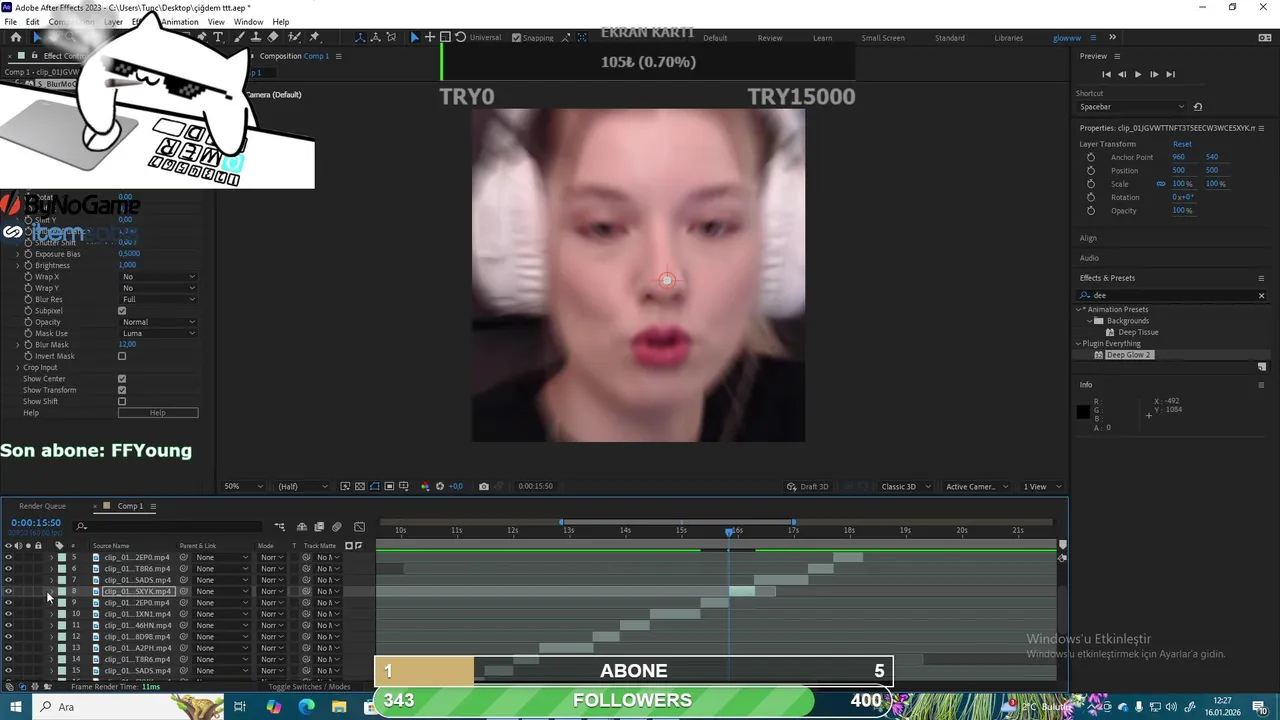Open the Wrap X dropdown

[x=159, y=277]
